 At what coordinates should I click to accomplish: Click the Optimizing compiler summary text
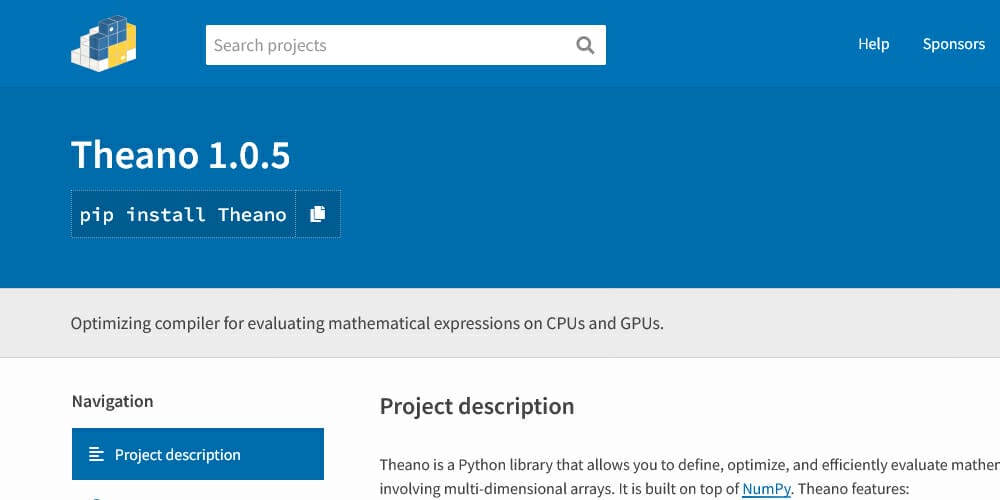click(x=367, y=323)
